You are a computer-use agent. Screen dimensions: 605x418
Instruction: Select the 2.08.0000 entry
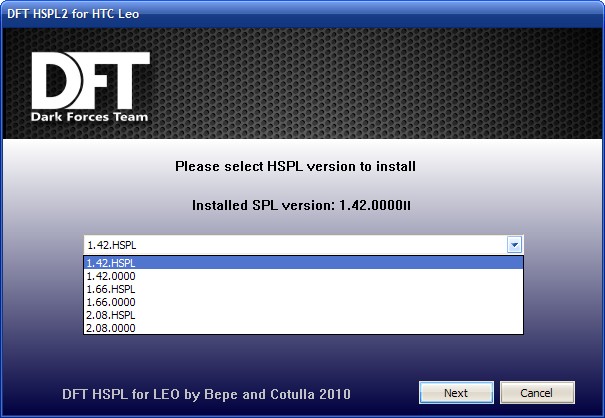coord(303,328)
